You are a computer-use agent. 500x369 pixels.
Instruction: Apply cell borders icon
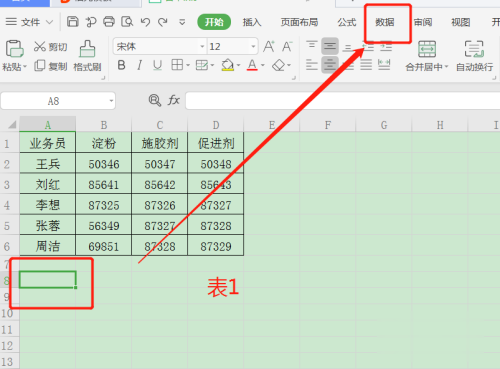coord(177,65)
